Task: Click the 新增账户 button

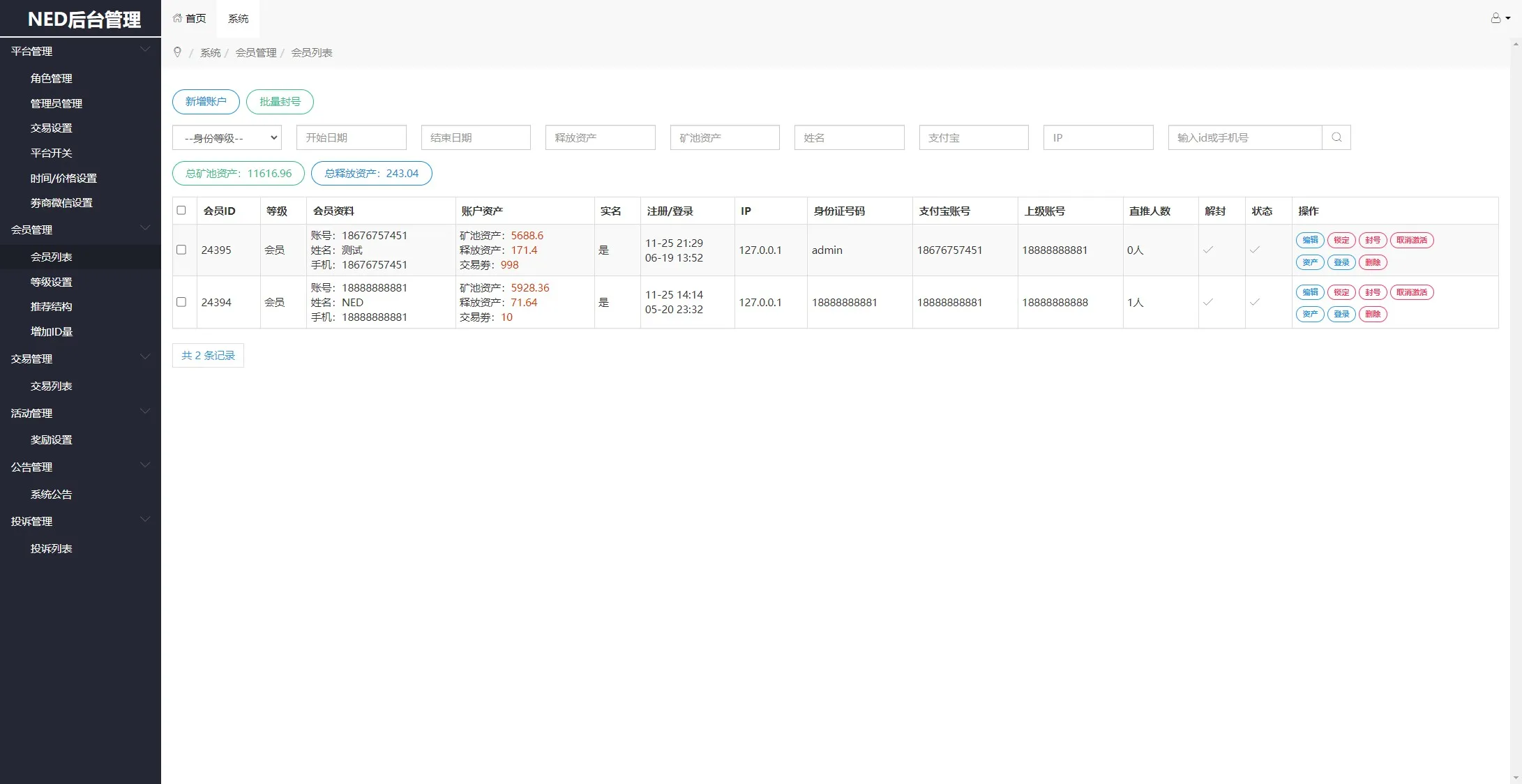Action: click(206, 102)
